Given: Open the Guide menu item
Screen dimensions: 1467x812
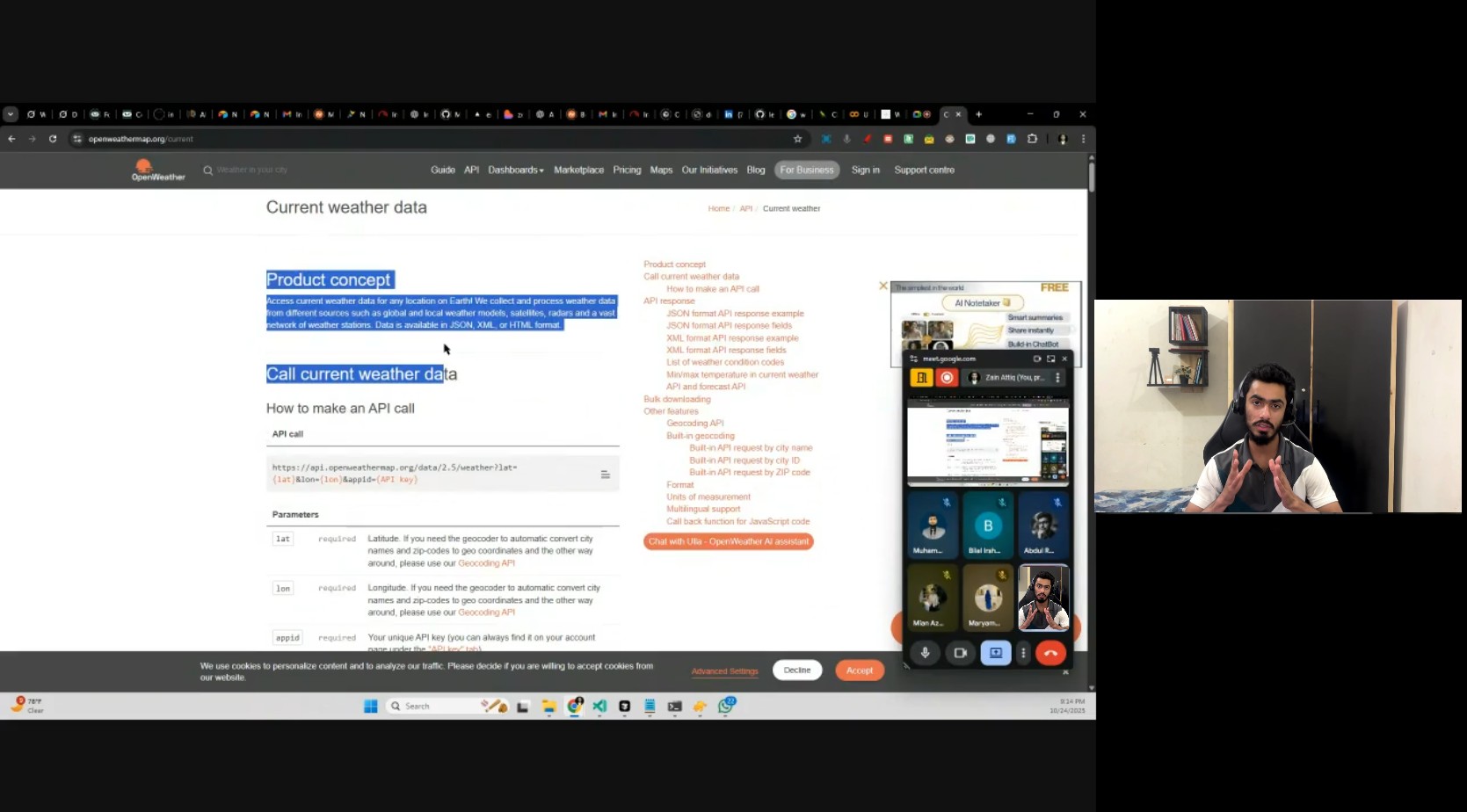Looking at the screenshot, I should 443,170.
